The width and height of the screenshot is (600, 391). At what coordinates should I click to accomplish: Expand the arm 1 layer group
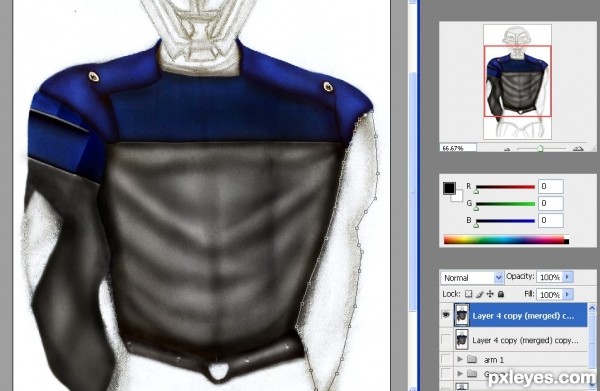pyautogui.click(x=460, y=359)
